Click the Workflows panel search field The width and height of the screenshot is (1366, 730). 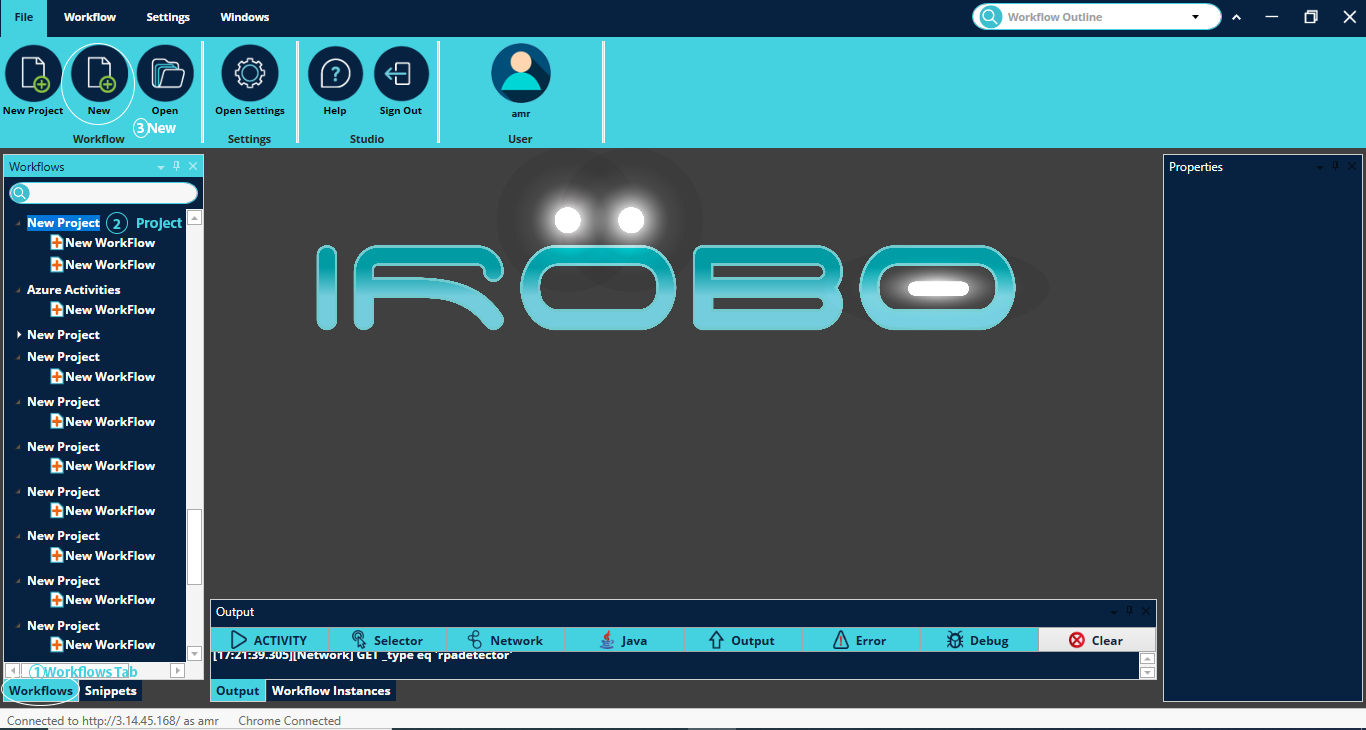pyautogui.click(x=110, y=193)
